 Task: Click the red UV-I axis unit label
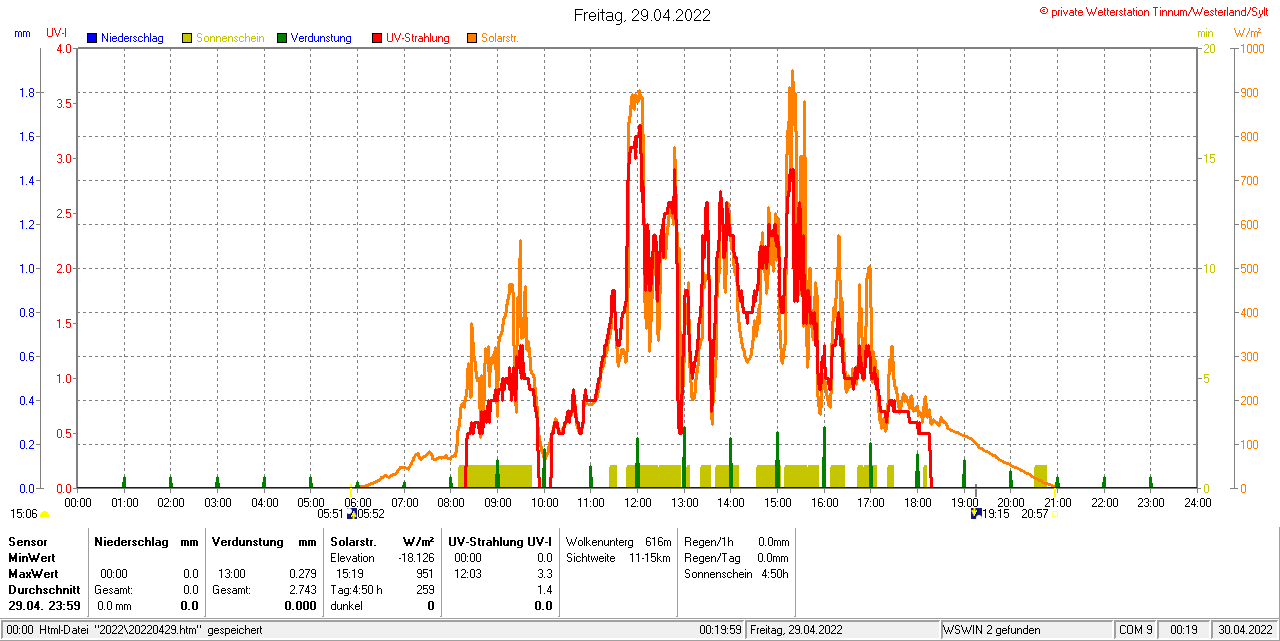point(57,33)
